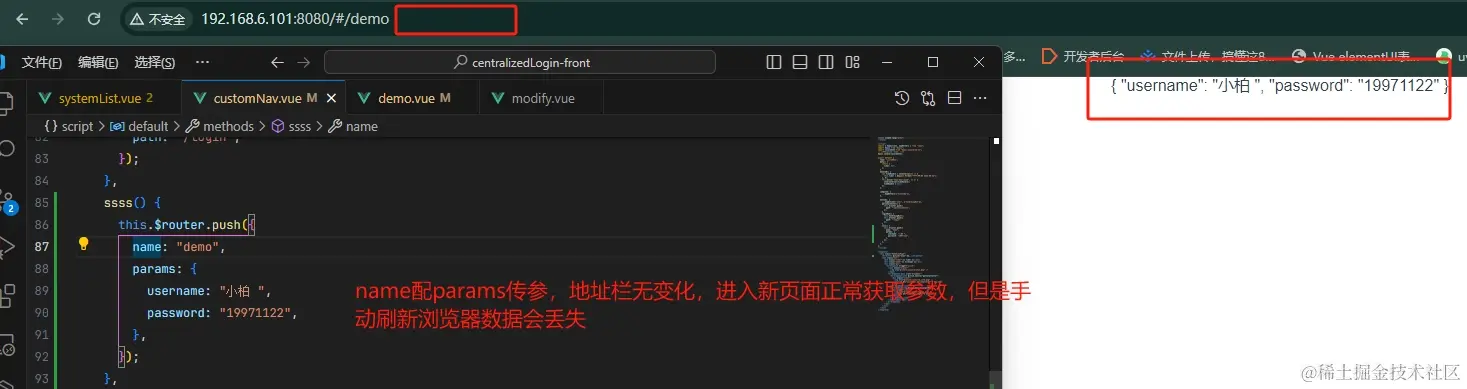Expand the hidden menus via the ellipsis

coord(202,62)
